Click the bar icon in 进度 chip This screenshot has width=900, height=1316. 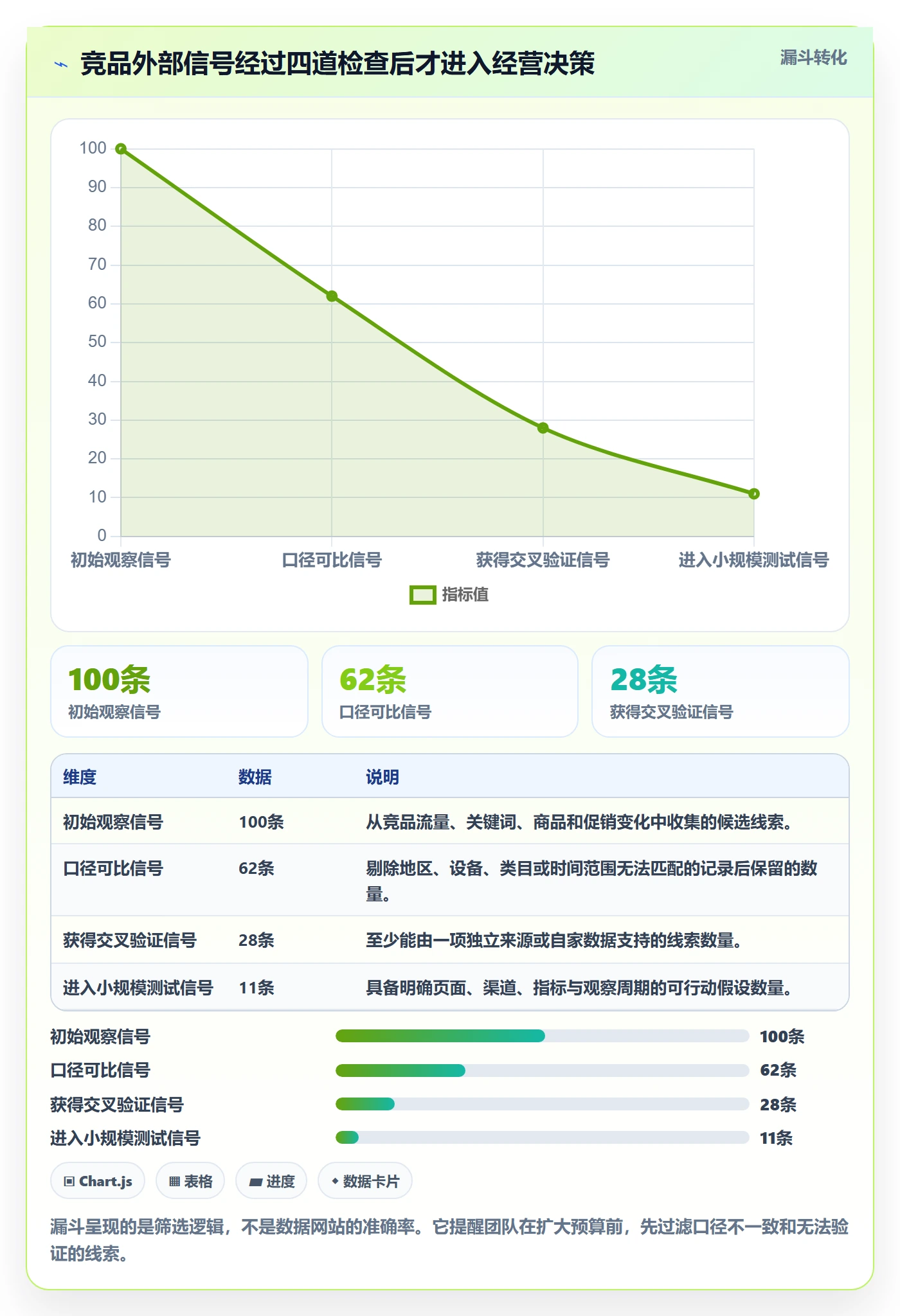(x=255, y=1182)
